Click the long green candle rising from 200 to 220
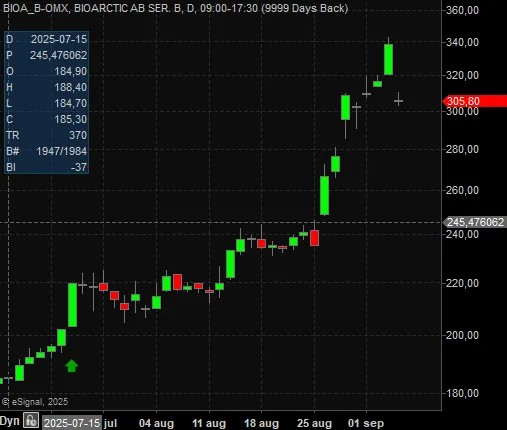Screen dimensions: 507x430 click(72, 305)
